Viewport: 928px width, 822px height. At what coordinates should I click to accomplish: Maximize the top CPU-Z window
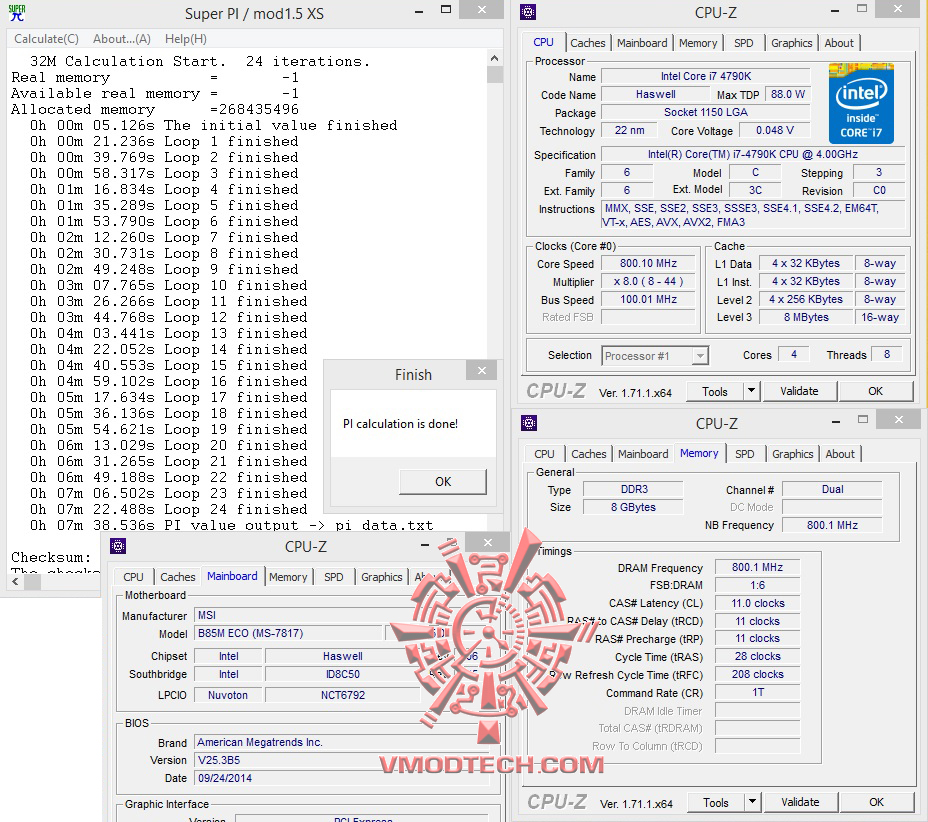(x=862, y=9)
